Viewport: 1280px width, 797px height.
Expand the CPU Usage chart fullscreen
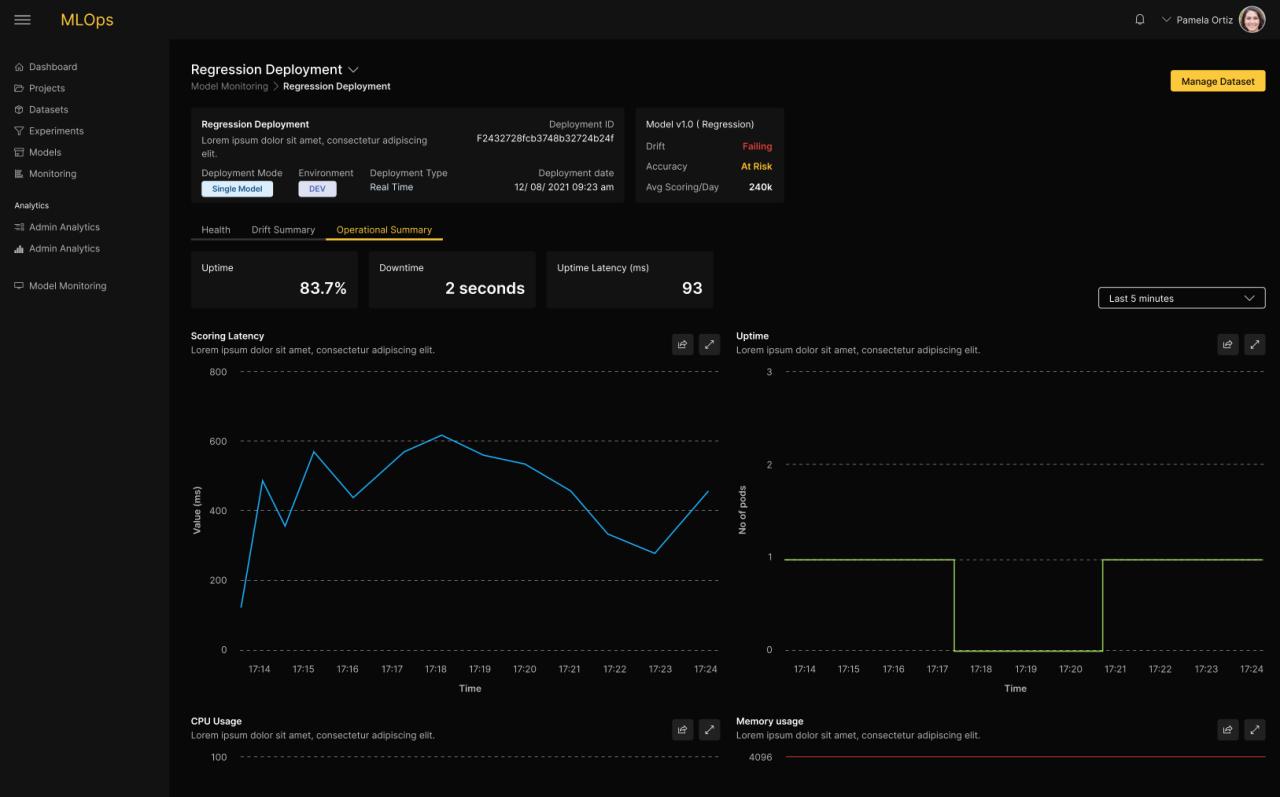(709, 730)
